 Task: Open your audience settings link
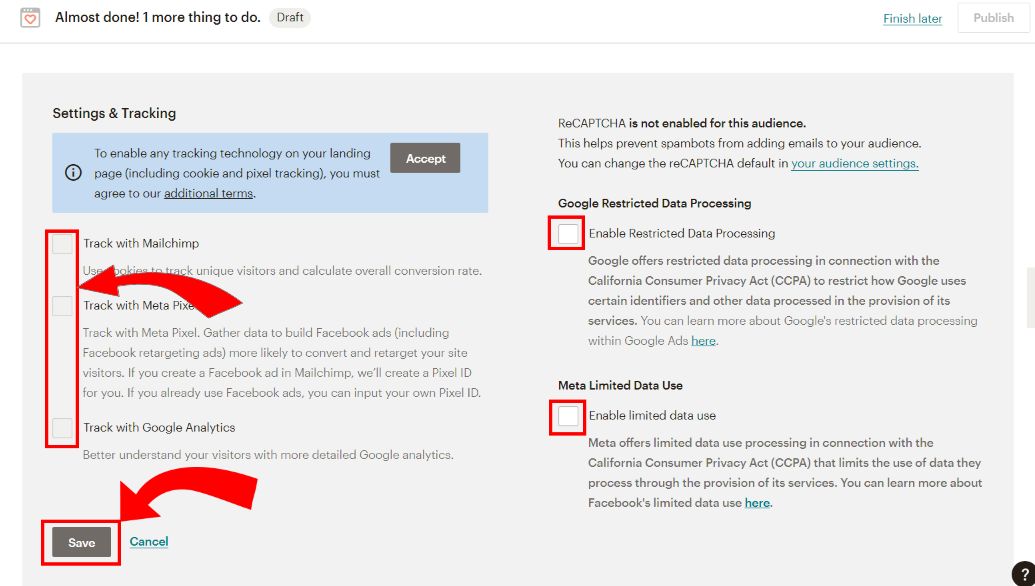(x=855, y=163)
